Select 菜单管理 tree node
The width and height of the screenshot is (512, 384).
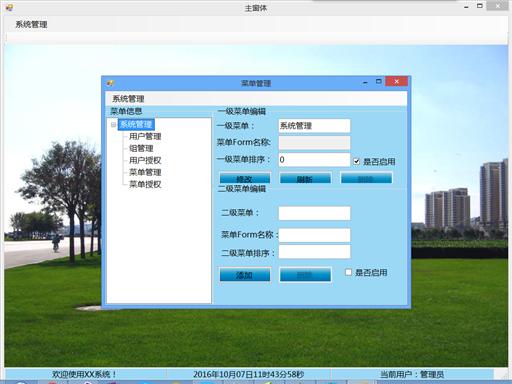point(145,172)
